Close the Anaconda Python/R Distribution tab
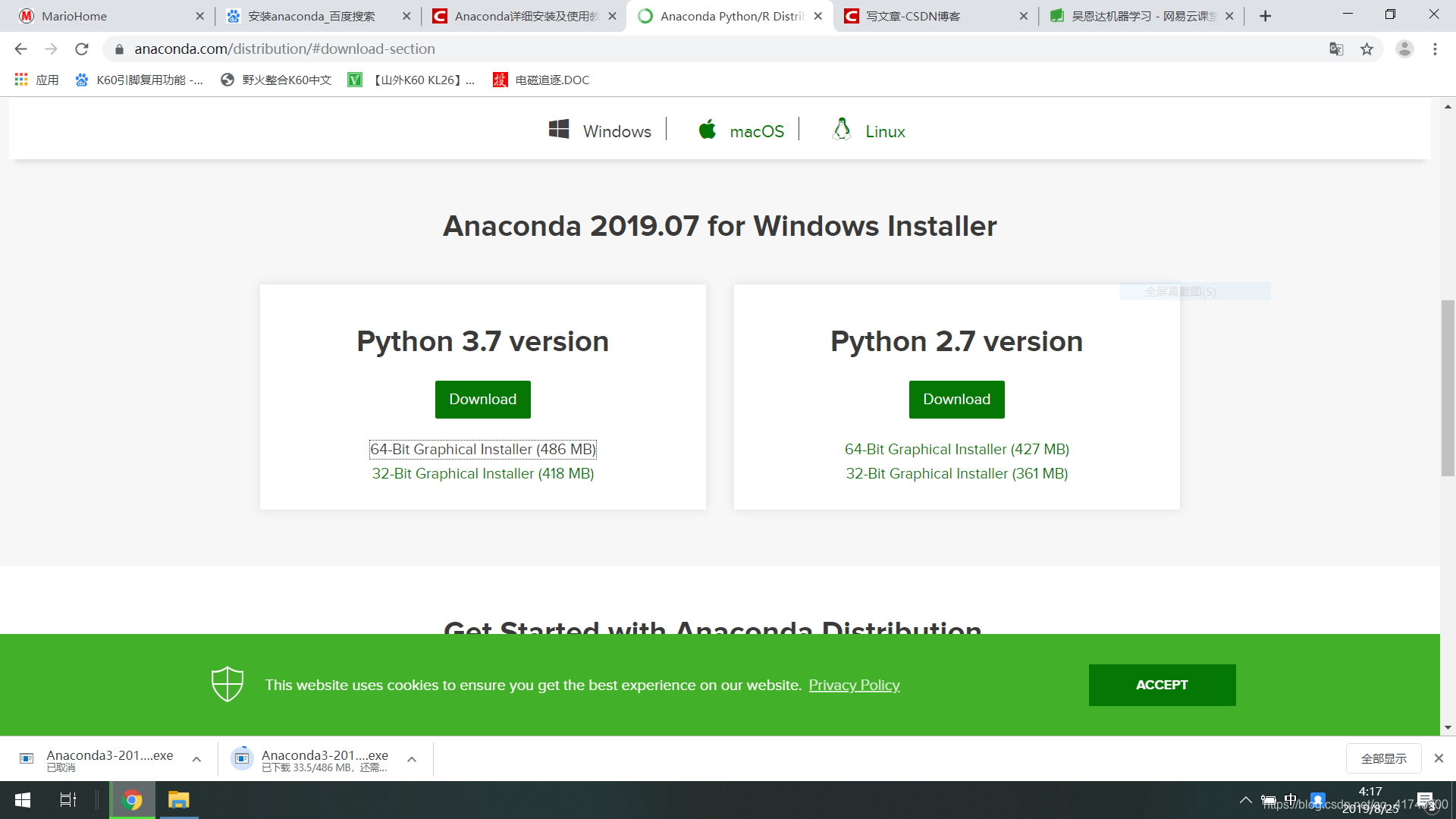Image resolution: width=1456 pixels, height=819 pixels. click(x=817, y=16)
